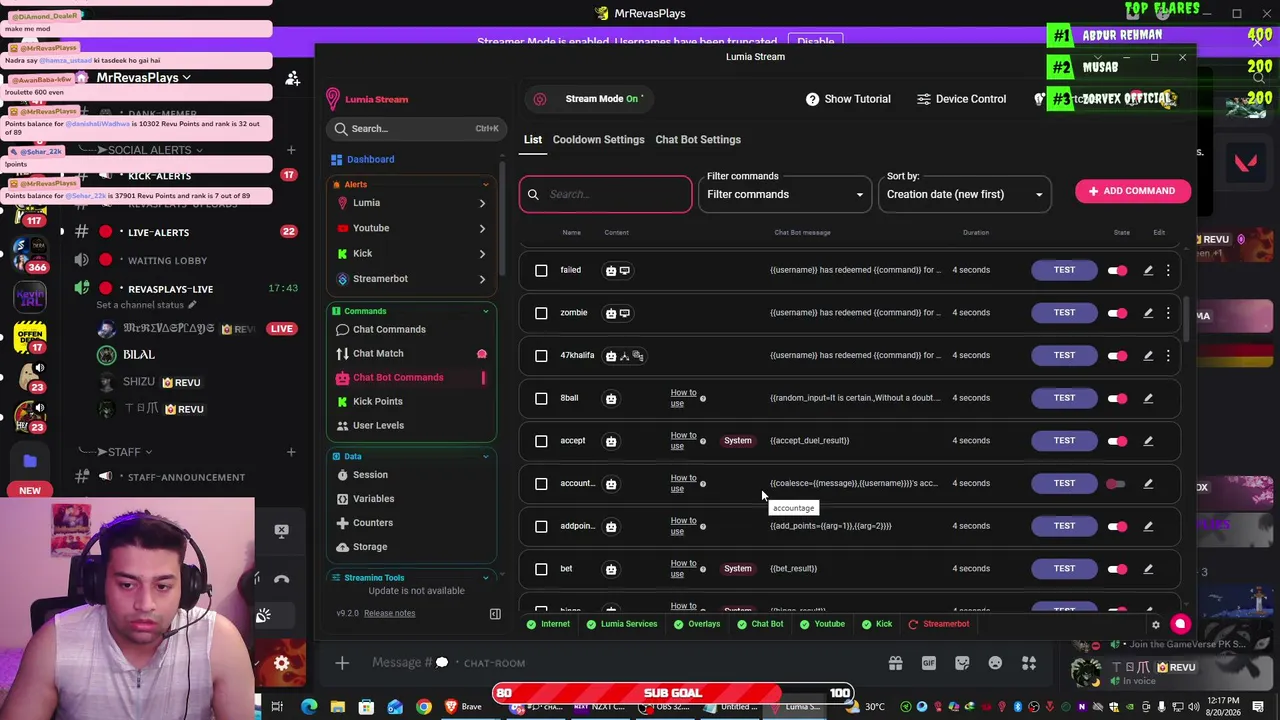This screenshot has height=720, width=1280.
Task: Toggle the accept command state switch
Action: click(x=1117, y=441)
